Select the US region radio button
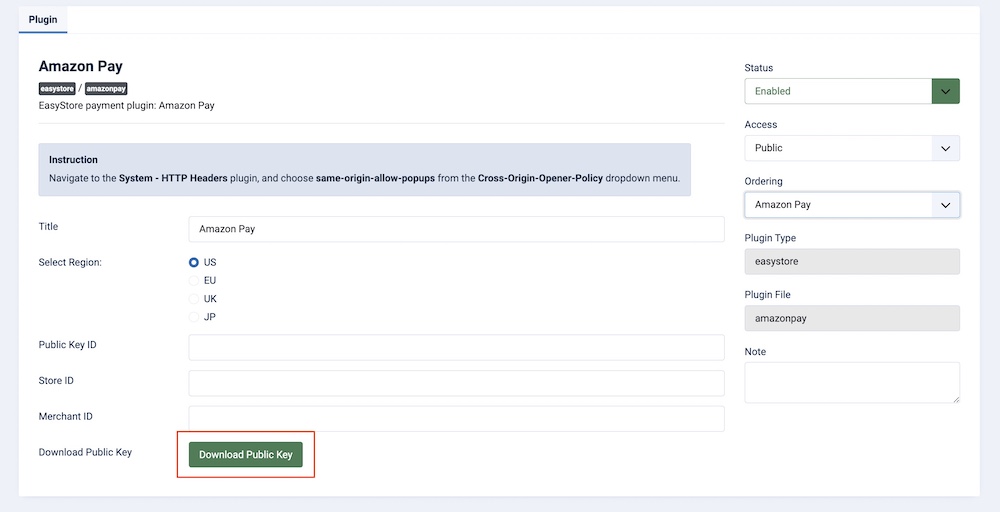The width and height of the screenshot is (1000, 512). click(194, 262)
